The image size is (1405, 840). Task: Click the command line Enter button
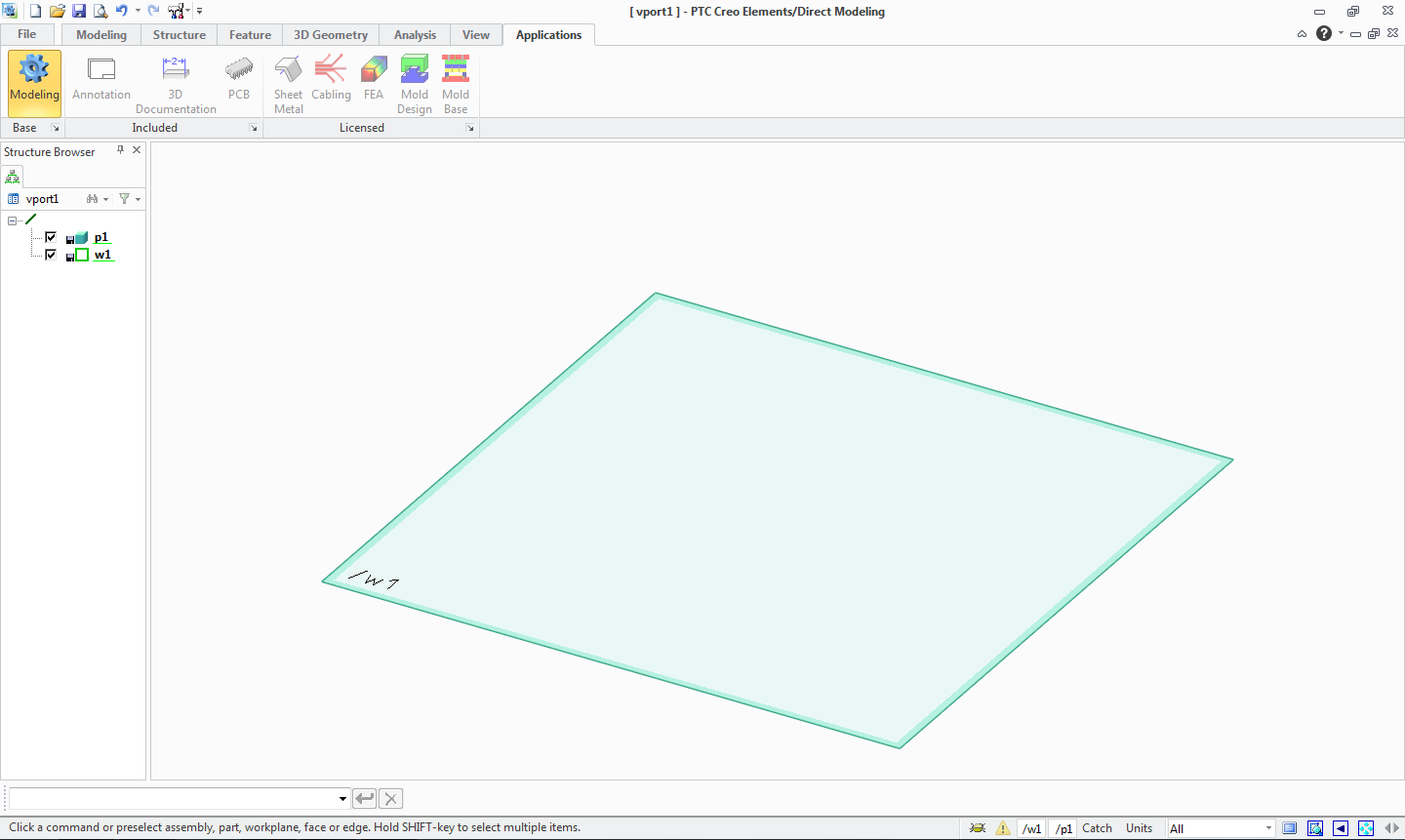pyautogui.click(x=364, y=799)
